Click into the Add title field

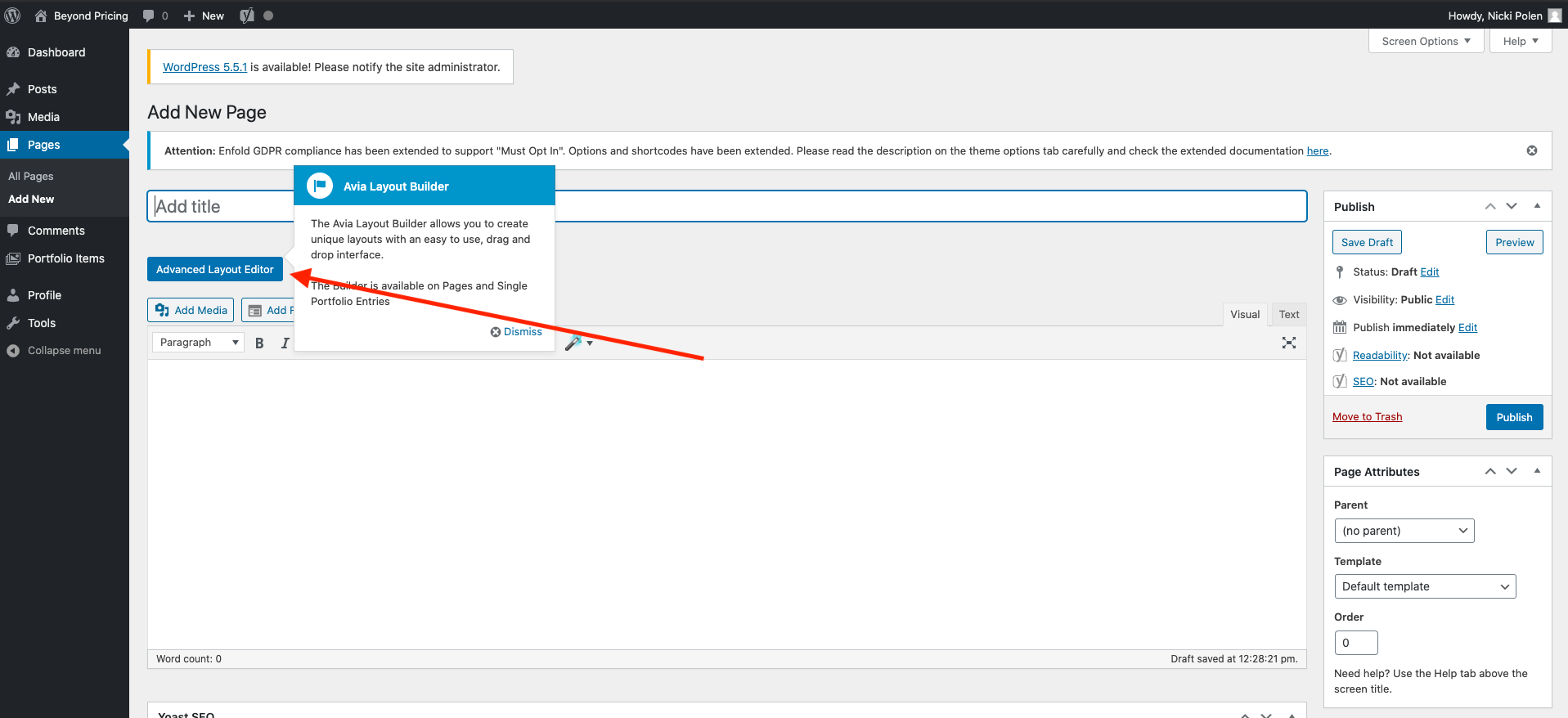727,206
